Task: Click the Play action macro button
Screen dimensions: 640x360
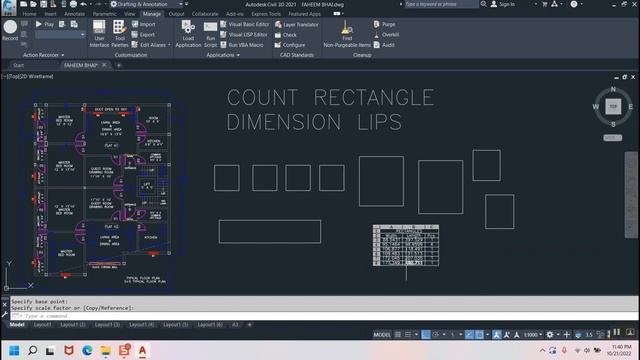Action: 45,24
